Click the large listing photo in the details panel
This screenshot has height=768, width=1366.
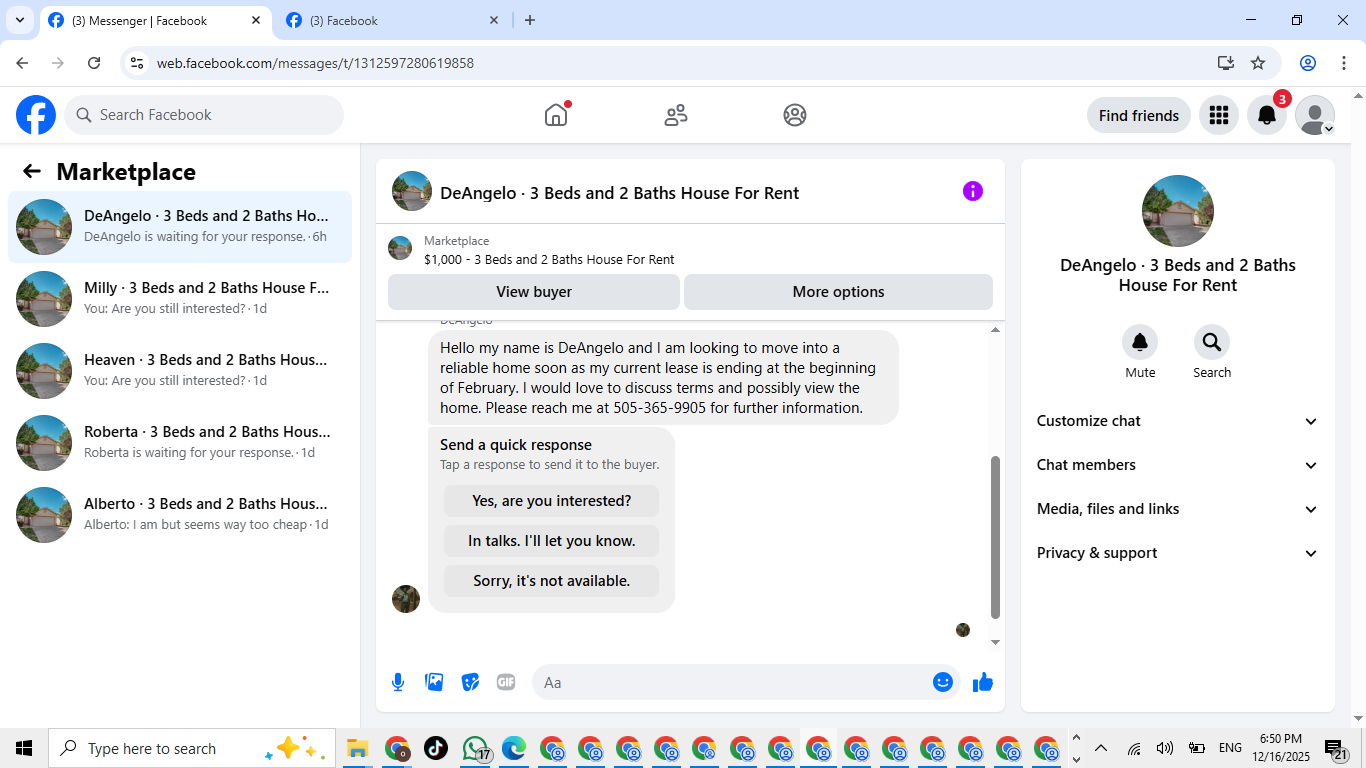tap(1178, 211)
